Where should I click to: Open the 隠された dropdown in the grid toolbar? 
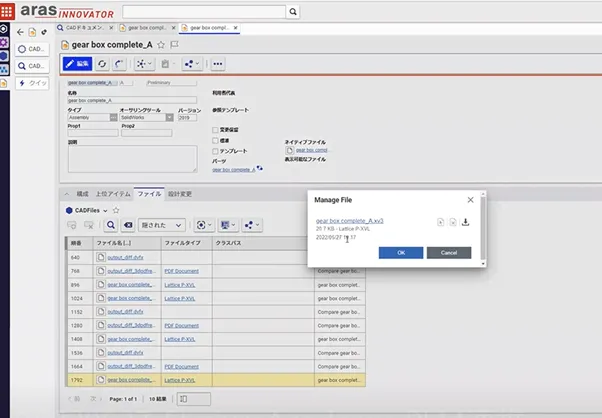(x=162, y=225)
